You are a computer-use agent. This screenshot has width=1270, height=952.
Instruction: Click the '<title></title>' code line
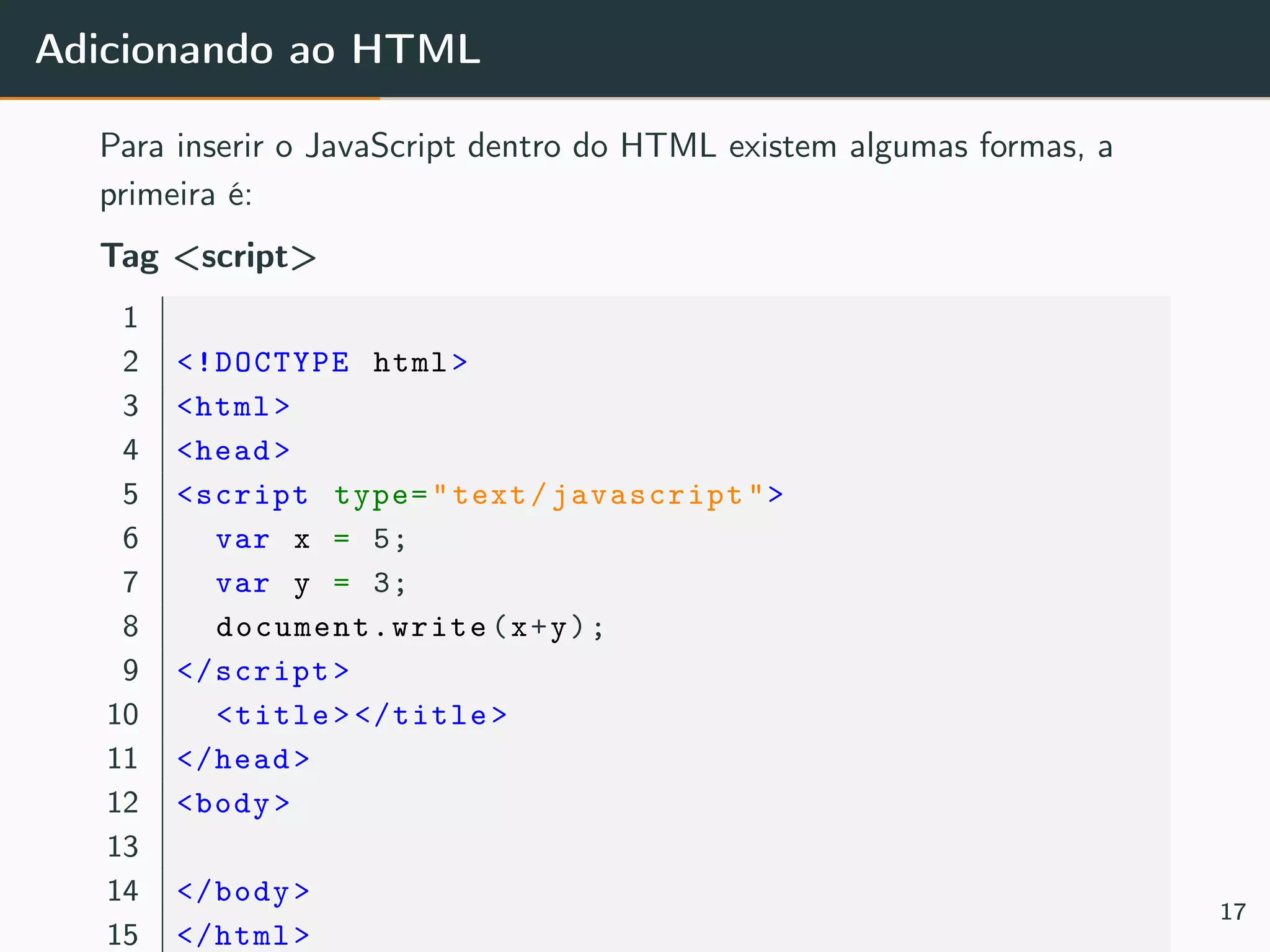(362, 715)
